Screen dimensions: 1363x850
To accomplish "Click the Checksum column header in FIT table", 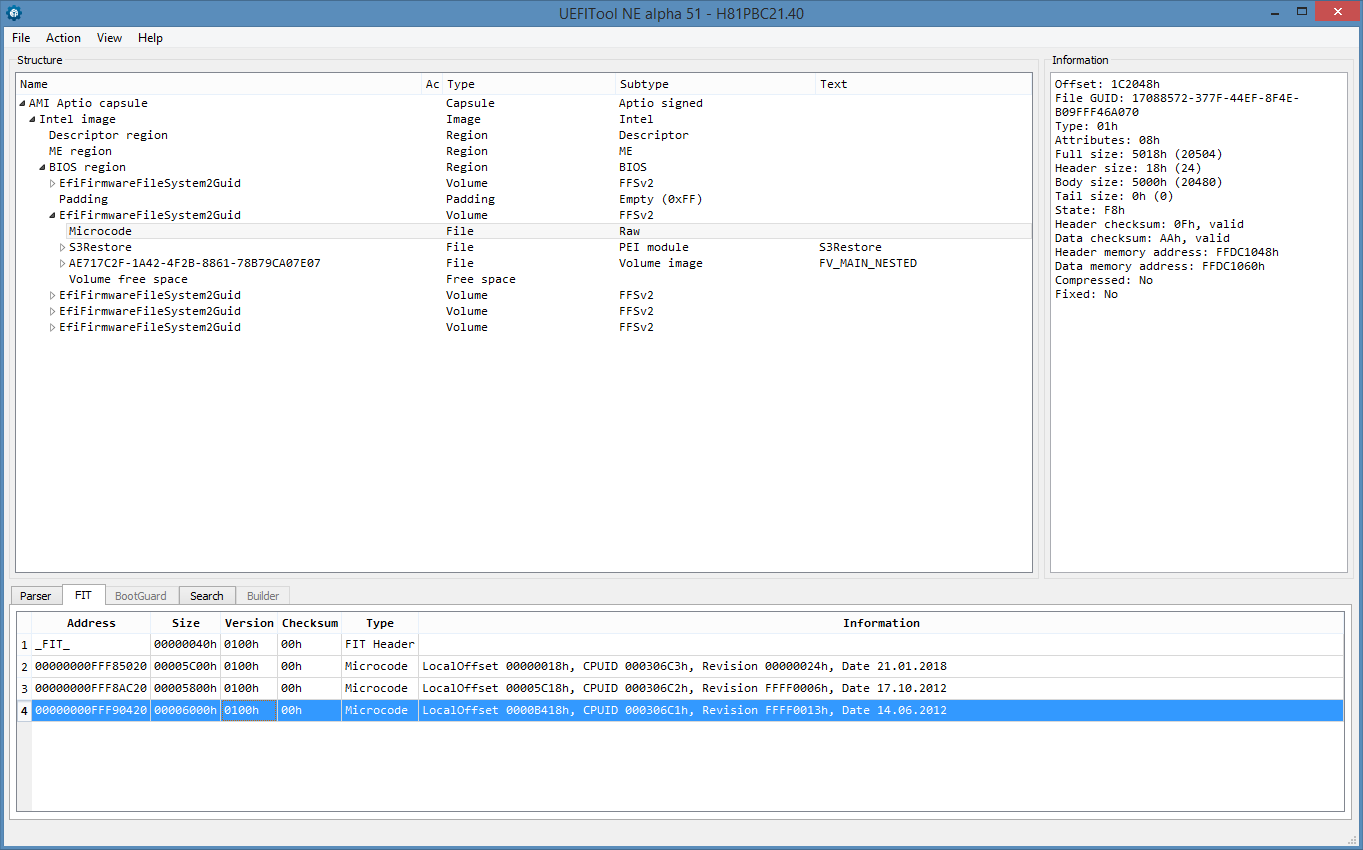I will coord(310,623).
